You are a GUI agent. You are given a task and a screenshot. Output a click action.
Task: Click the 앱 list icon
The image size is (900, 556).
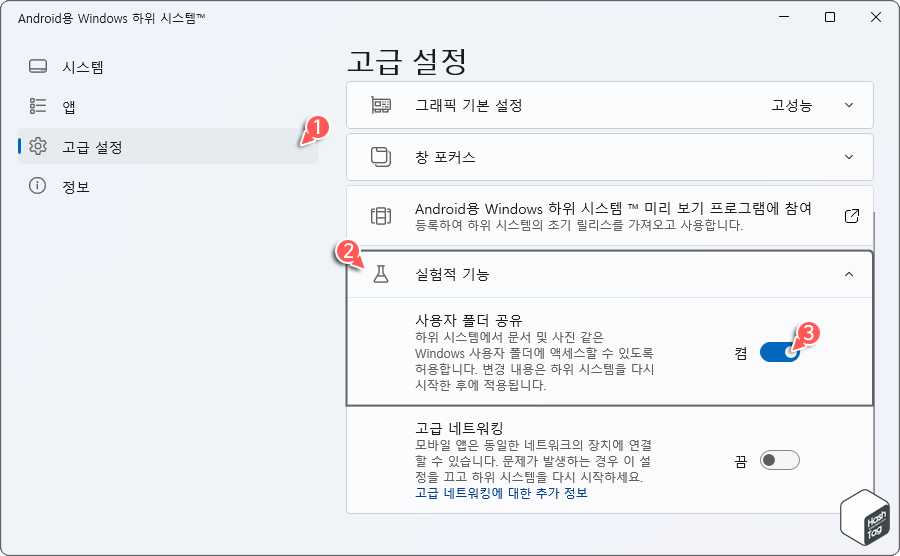pyautogui.click(x=38, y=106)
